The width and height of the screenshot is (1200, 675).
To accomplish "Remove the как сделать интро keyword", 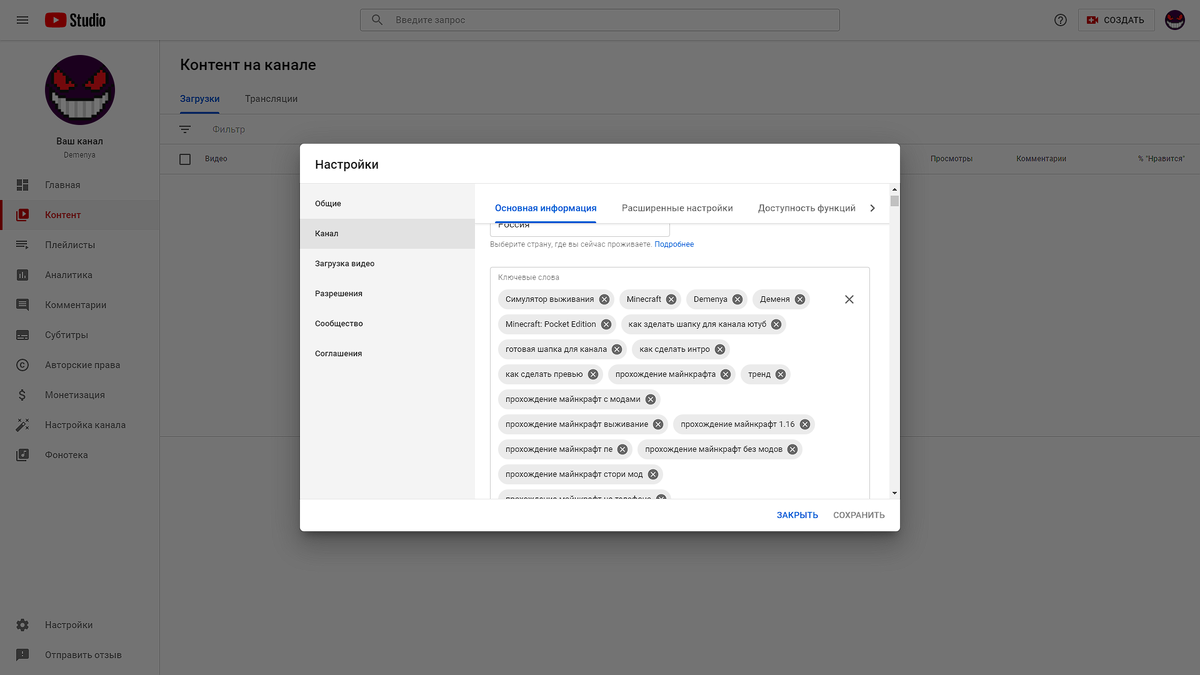I will tap(720, 349).
